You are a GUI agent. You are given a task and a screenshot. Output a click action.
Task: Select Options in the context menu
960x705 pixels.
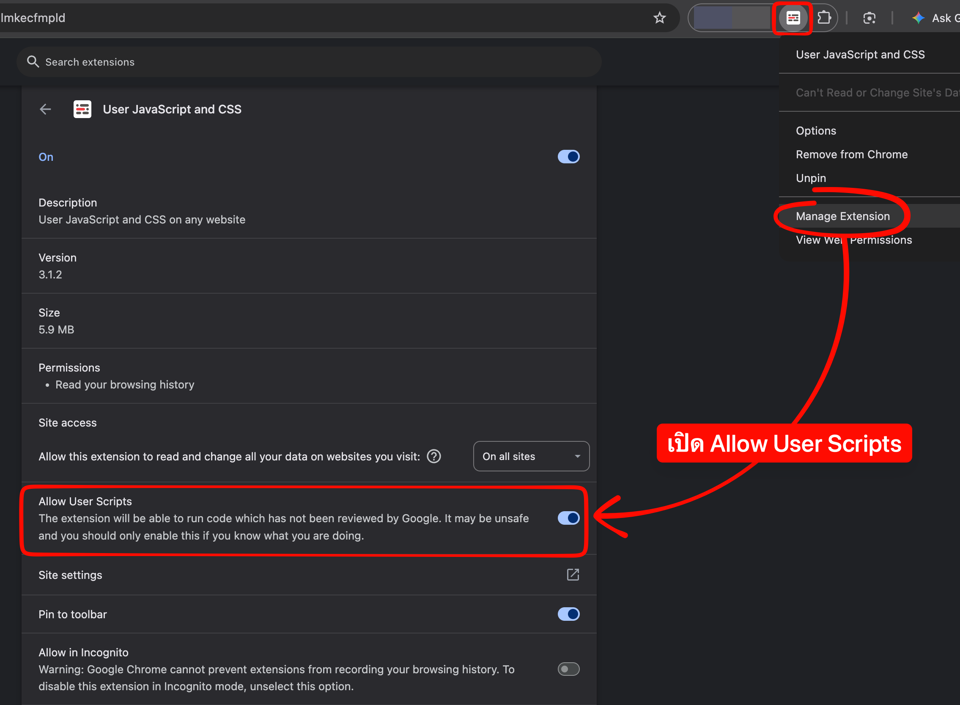click(816, 131)
